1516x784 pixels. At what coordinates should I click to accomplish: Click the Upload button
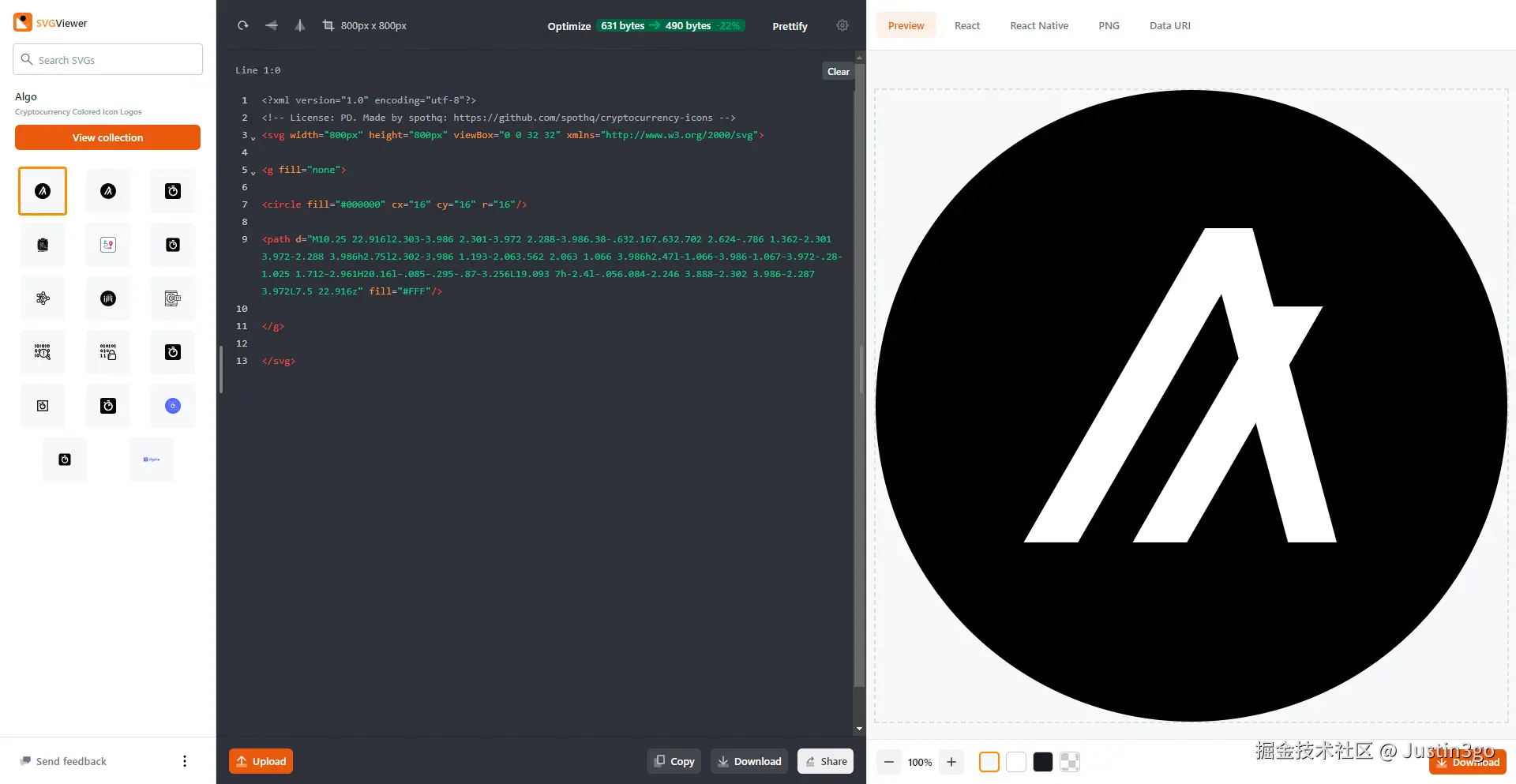(261, 761)
